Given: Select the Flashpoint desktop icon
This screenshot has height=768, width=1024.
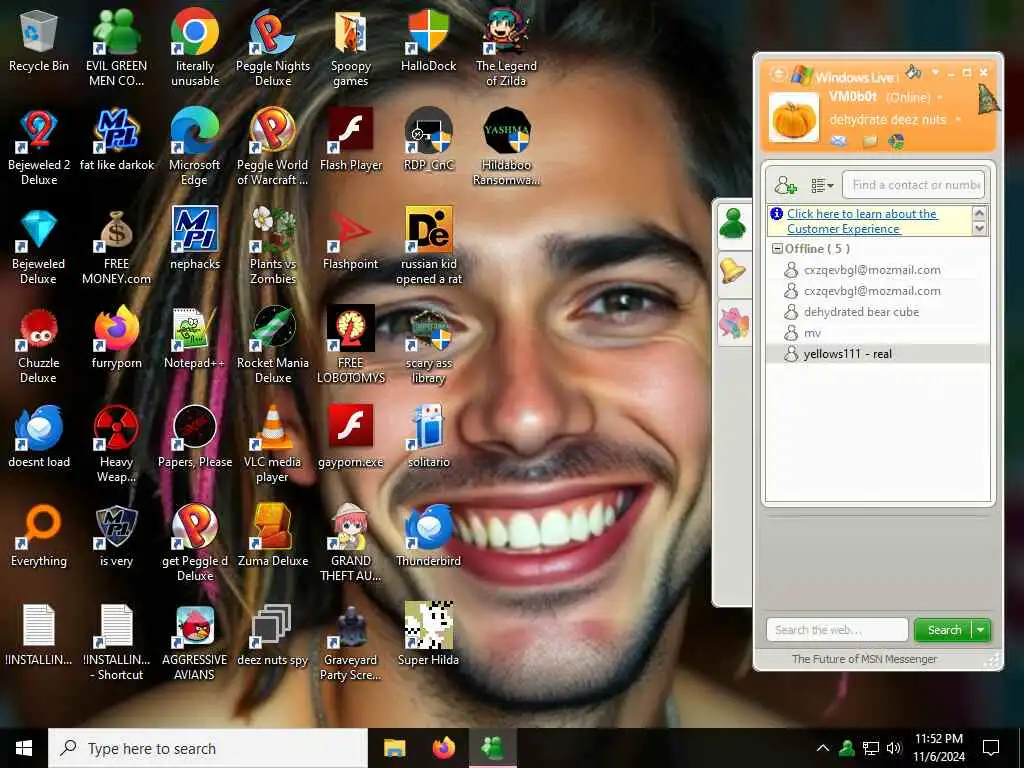Looking at the screenshot, I should click(351, 238).
